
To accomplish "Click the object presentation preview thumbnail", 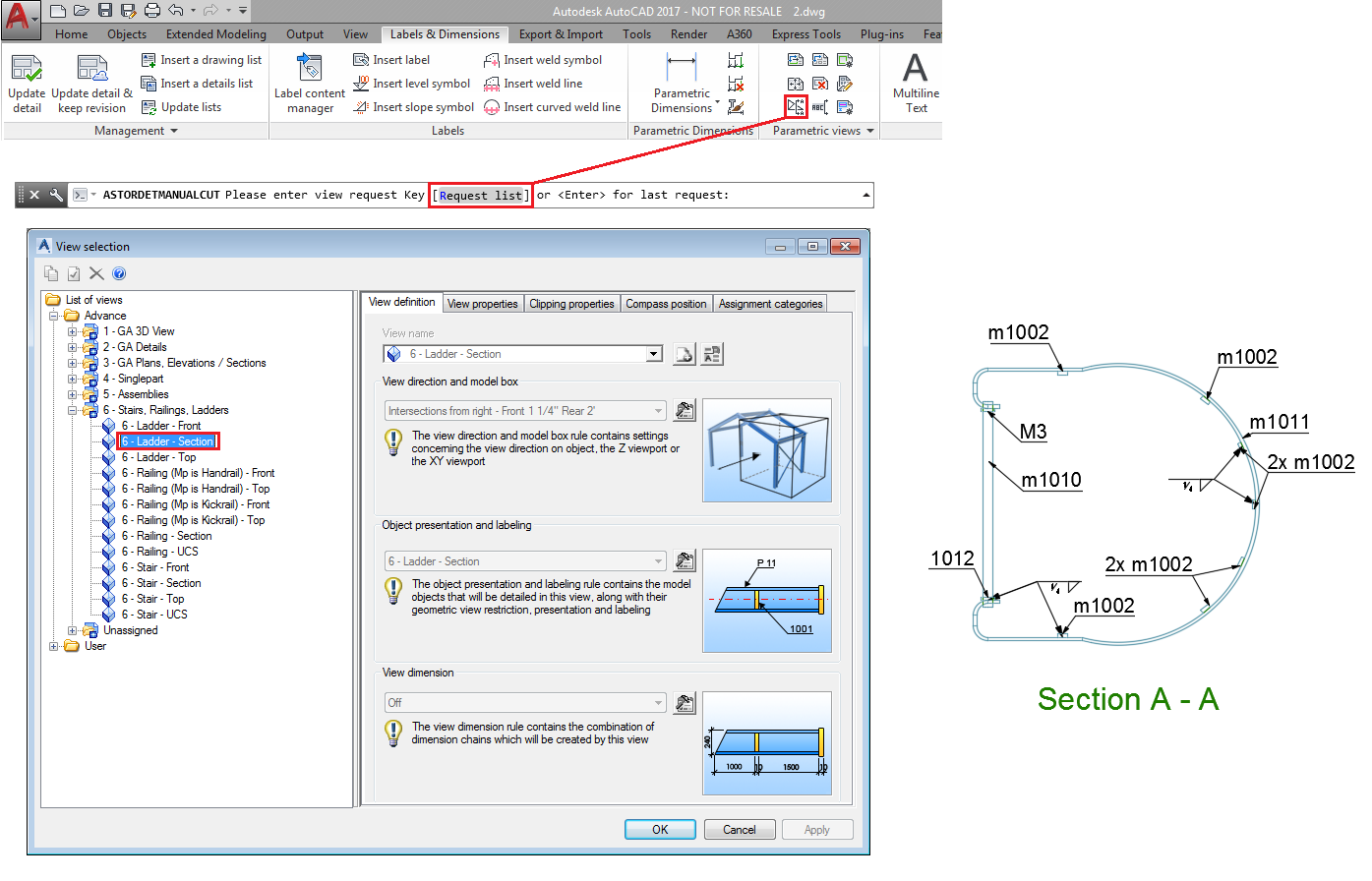I will tap(767, 601).
